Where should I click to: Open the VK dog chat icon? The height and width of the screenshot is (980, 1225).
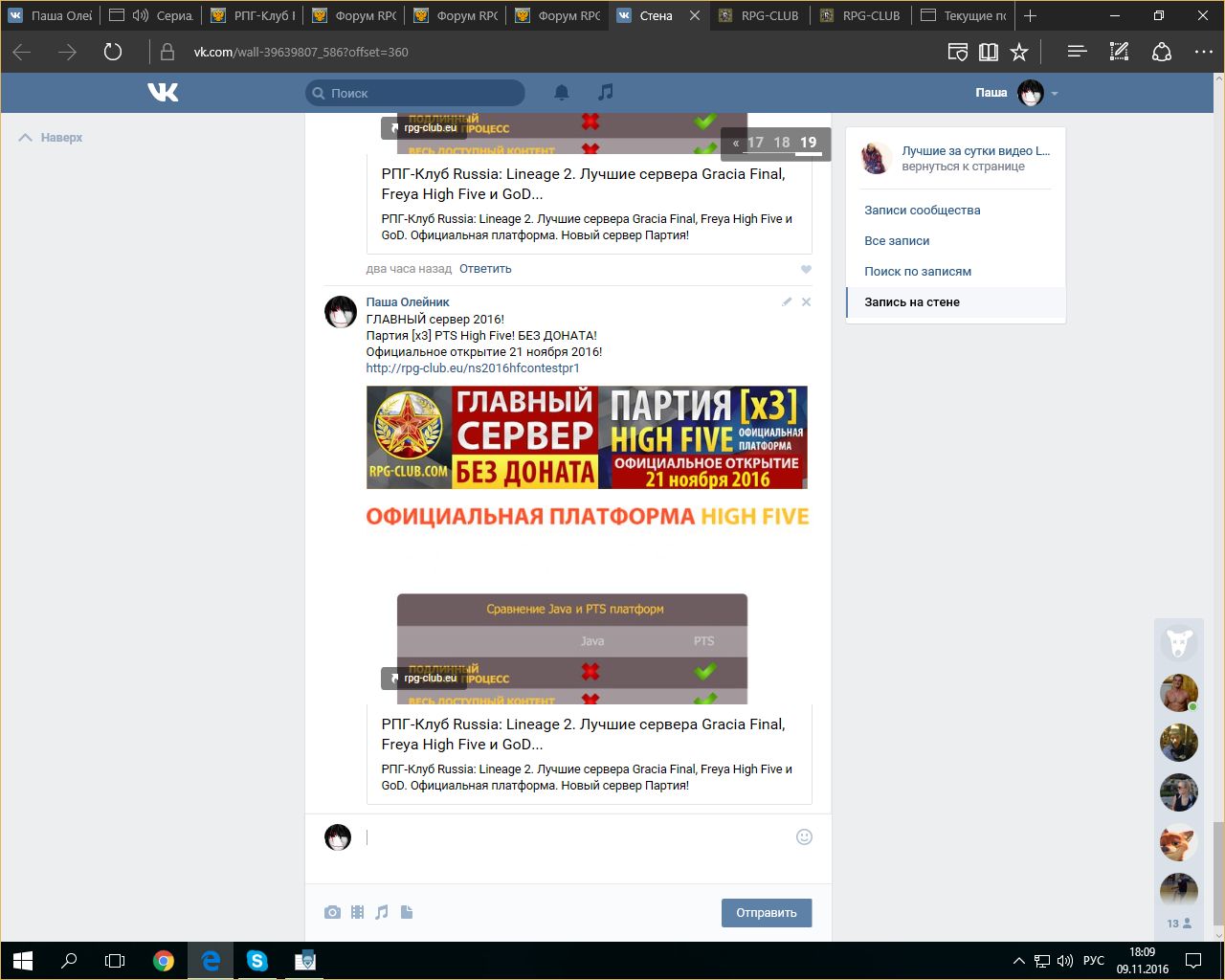click(1179, 642)
